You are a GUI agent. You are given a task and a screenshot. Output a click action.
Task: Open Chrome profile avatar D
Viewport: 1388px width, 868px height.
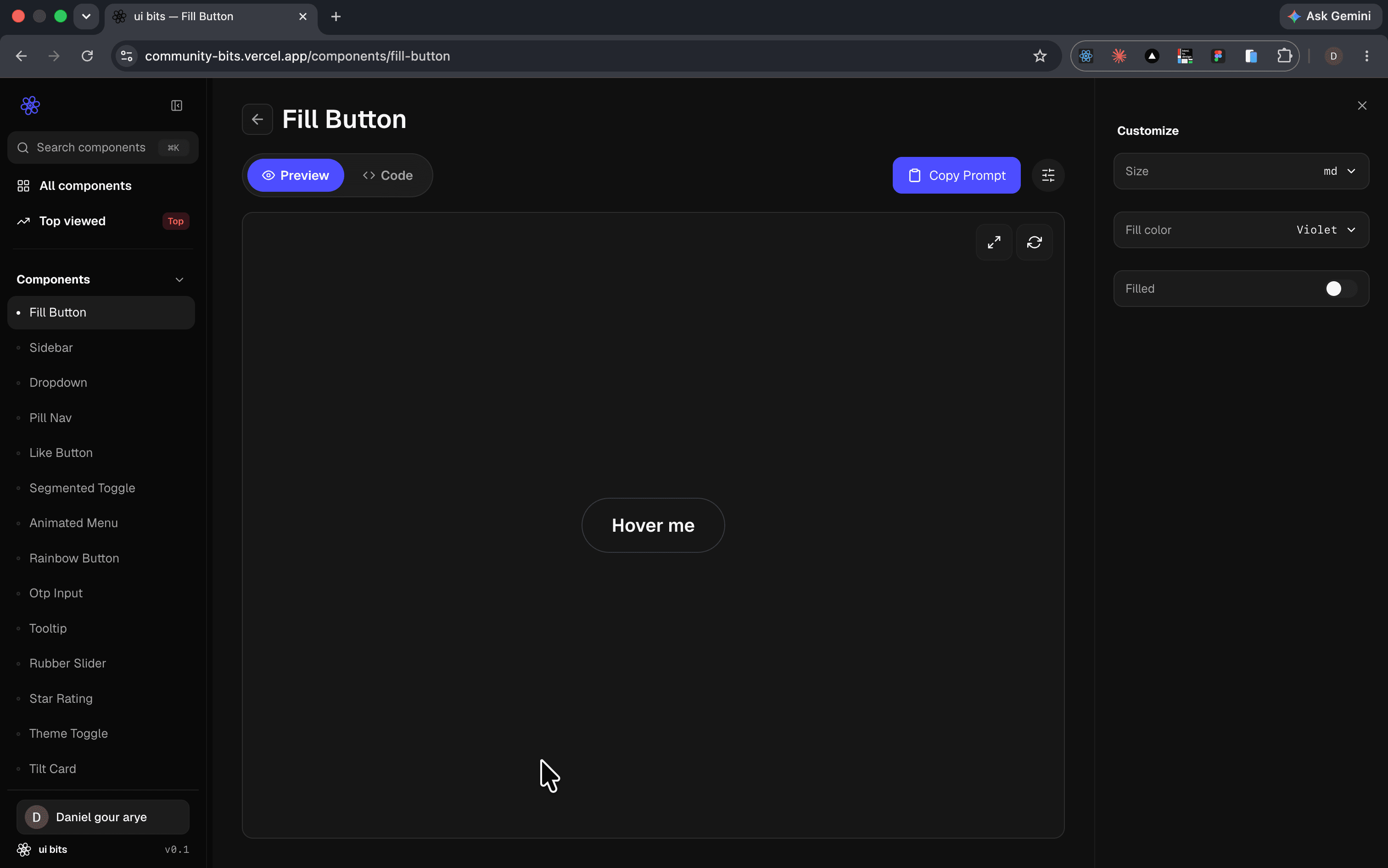tap(1333, 56)
